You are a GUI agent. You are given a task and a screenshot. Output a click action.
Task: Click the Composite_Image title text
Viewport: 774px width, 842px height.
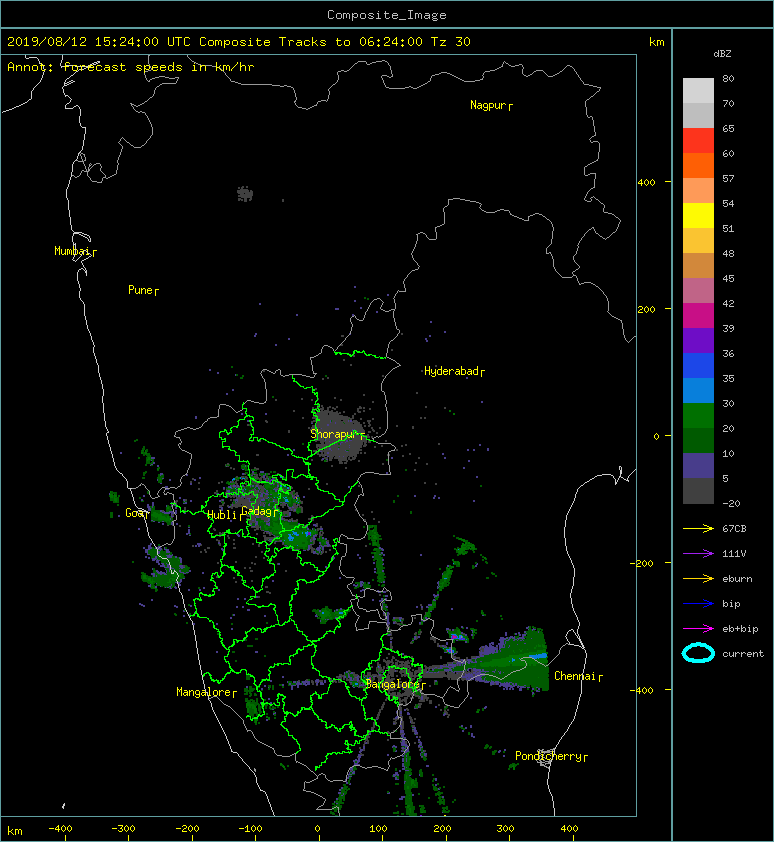coord(387,15)
